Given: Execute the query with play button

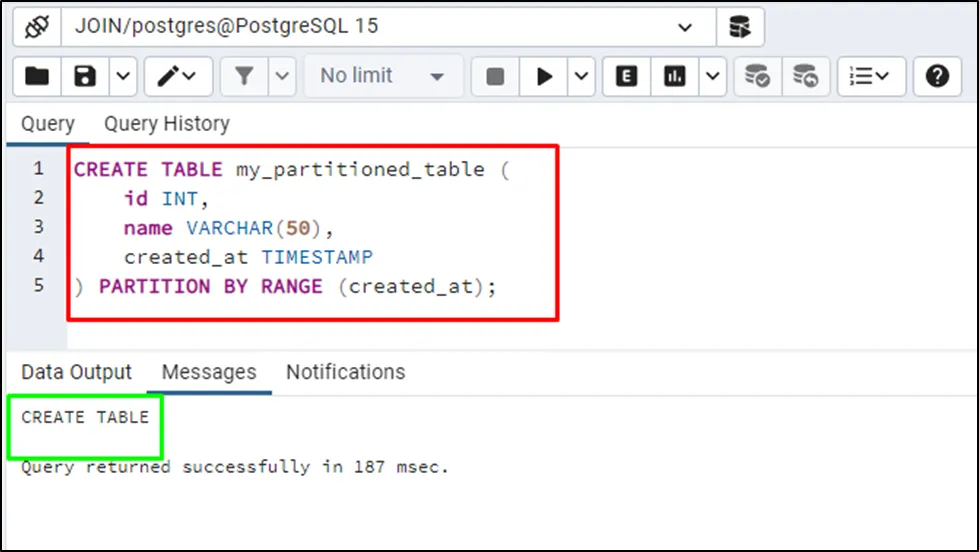Looking at the screenshot, I should point(545,76).
